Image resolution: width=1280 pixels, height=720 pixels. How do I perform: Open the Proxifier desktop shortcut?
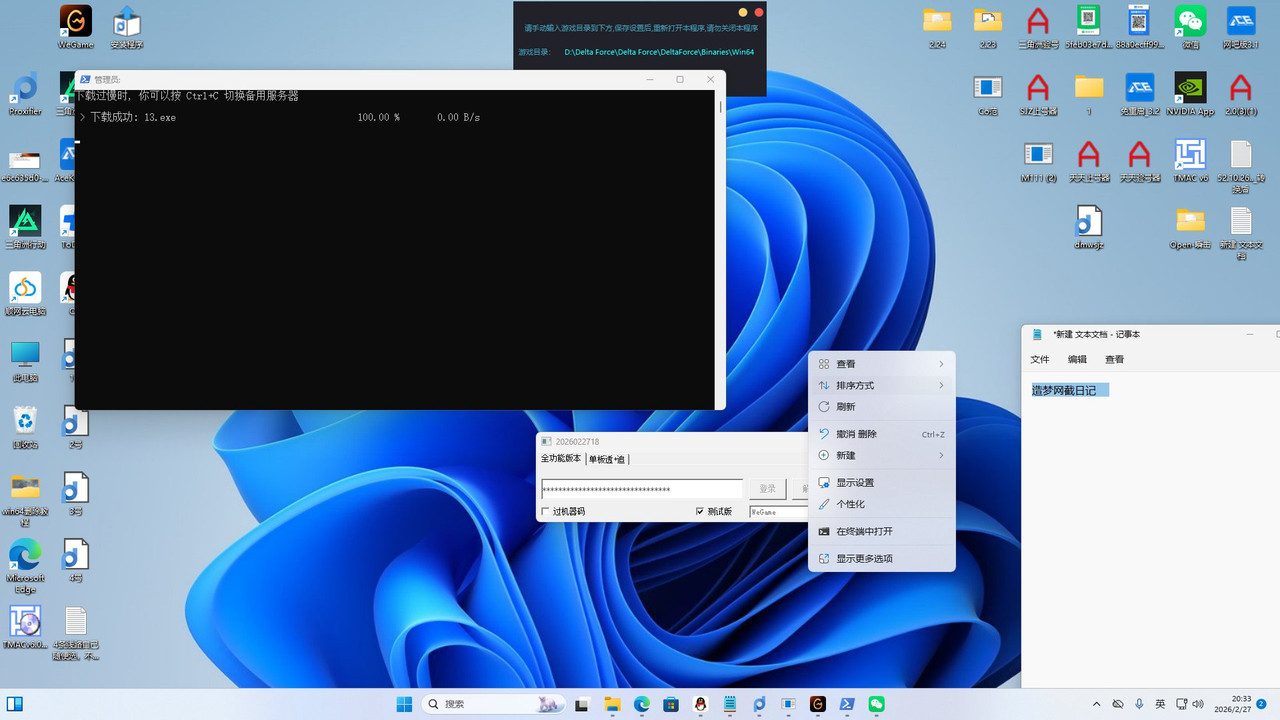click(25, 93)
